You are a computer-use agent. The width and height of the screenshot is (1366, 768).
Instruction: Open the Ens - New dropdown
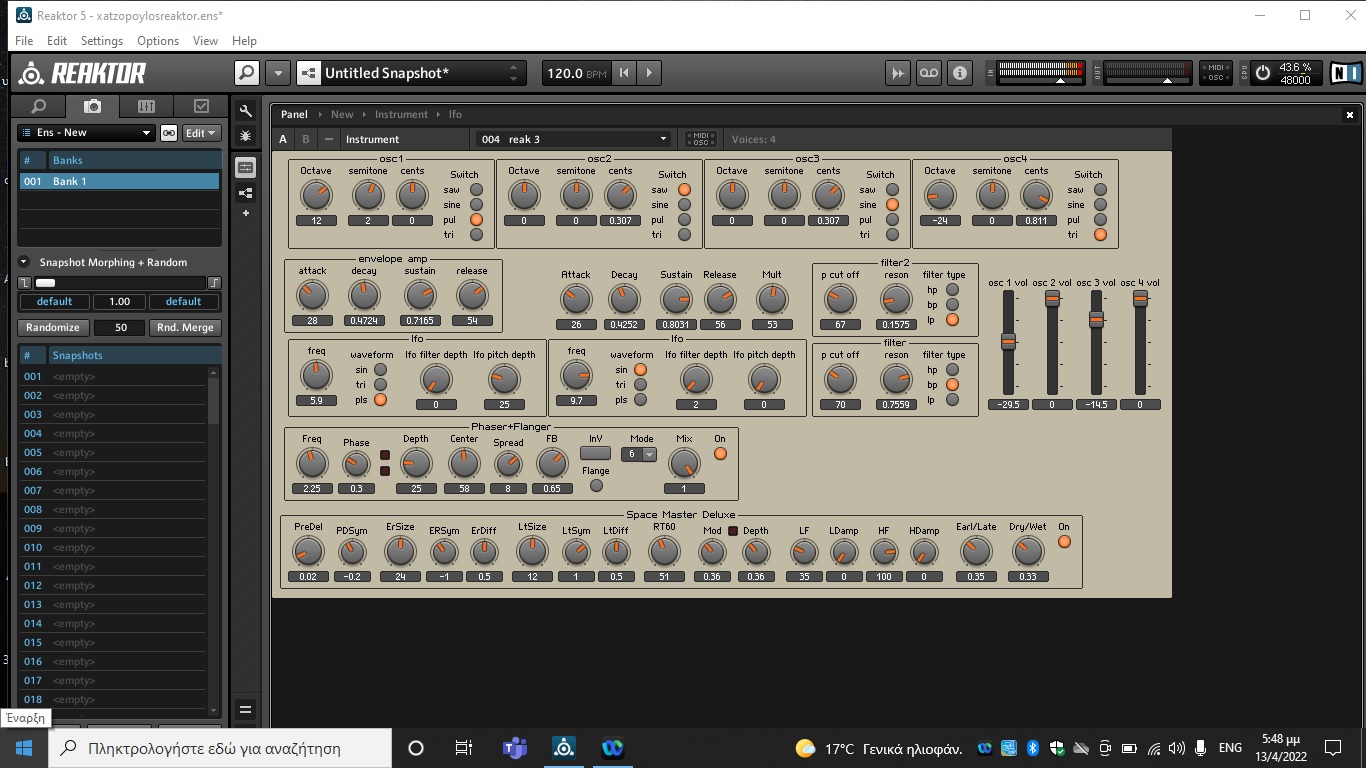pos(85,133)
